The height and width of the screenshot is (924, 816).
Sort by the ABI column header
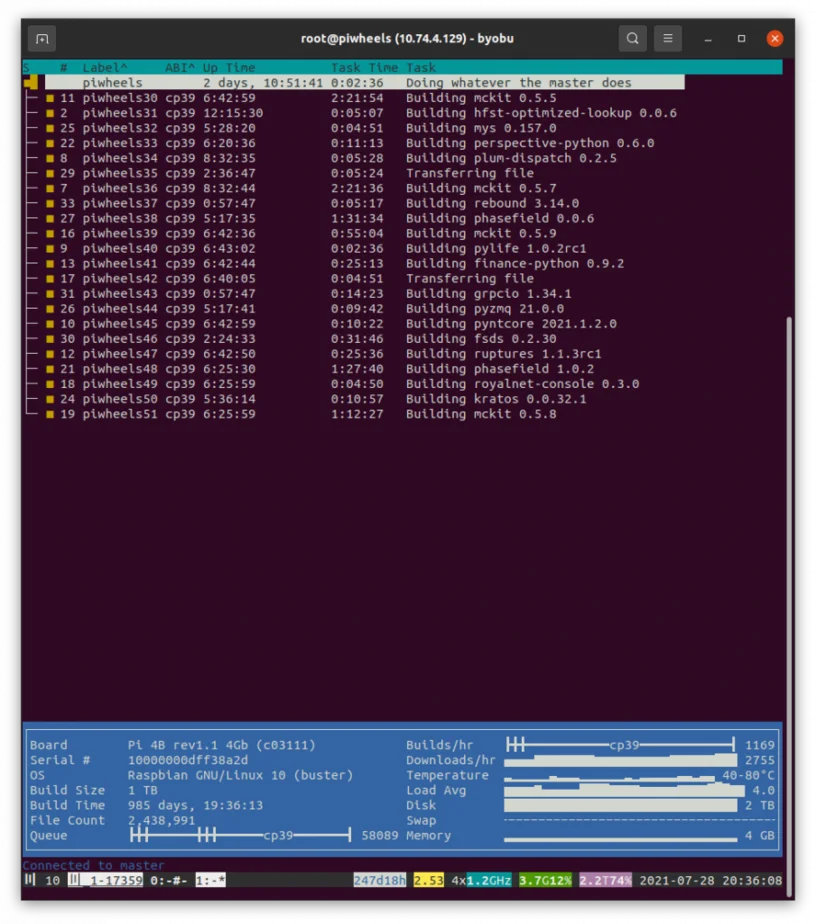coord(180,68)
